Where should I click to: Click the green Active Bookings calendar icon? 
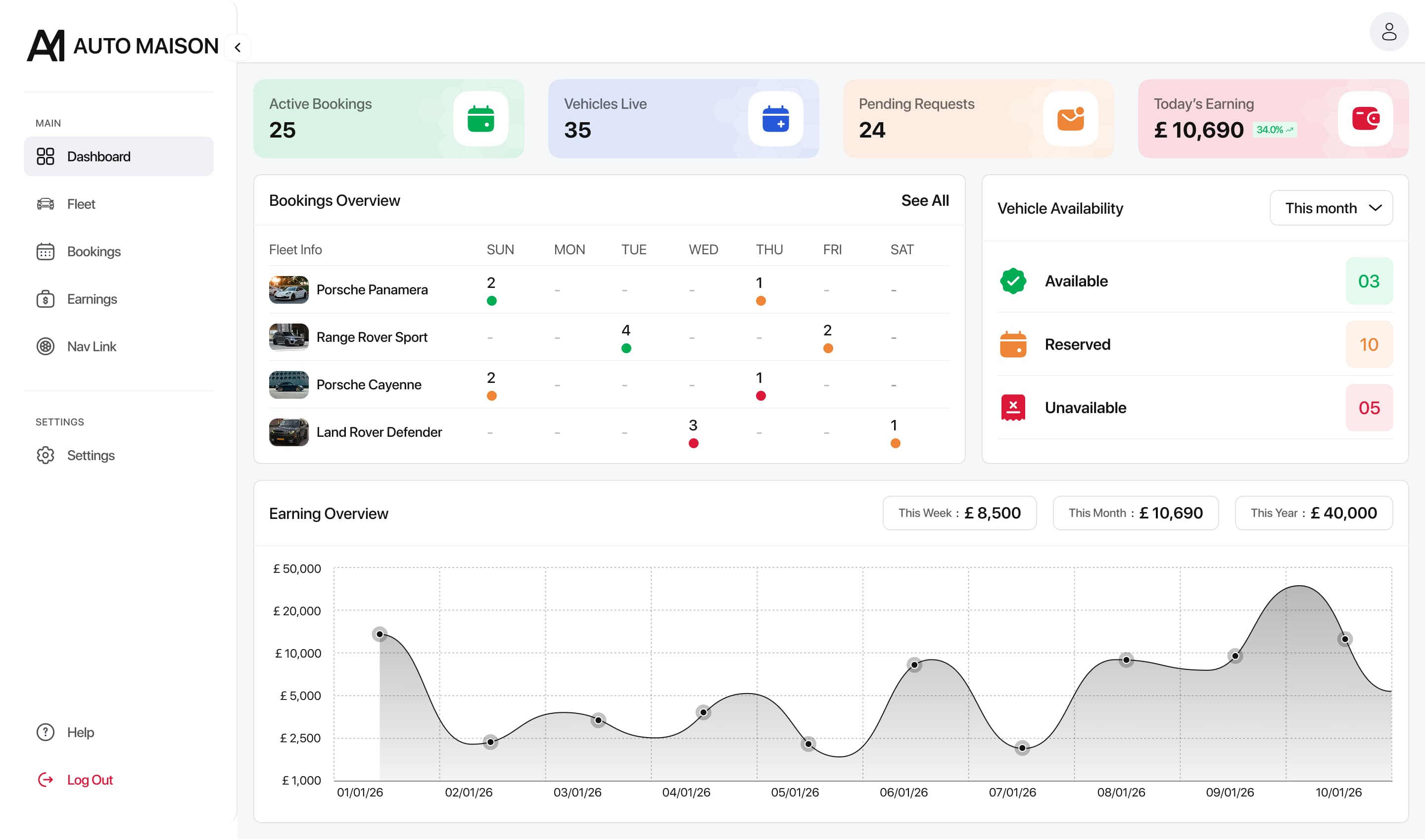coord(480,119)
